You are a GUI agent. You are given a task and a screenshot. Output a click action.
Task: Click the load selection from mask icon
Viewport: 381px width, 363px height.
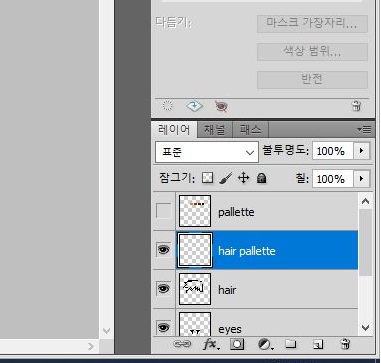click(x=167, y=106)
